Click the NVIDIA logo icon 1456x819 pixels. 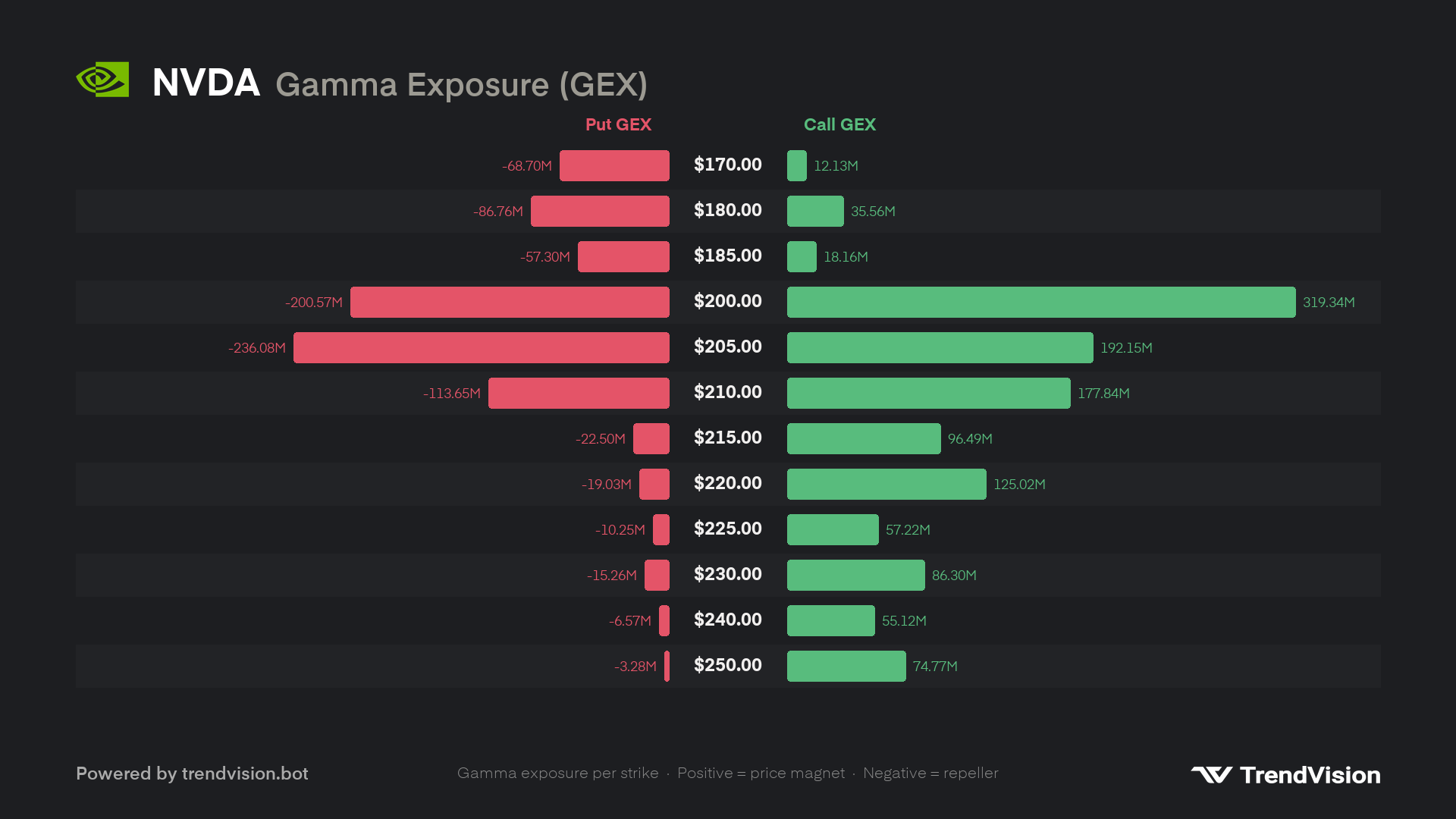[x=102, y=80]
